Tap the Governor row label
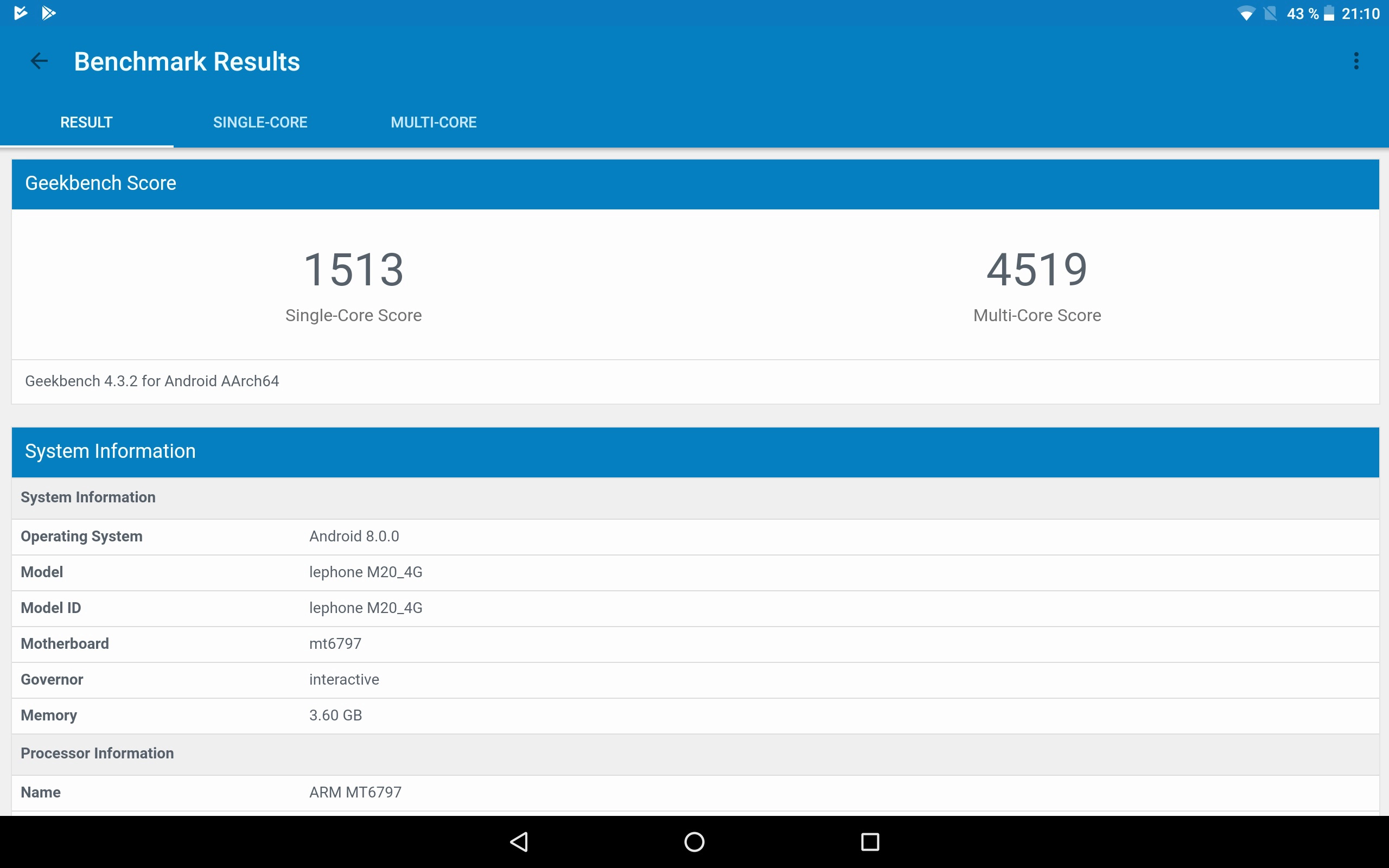Viewport: 1389px width, 868px height. [52, 680]
